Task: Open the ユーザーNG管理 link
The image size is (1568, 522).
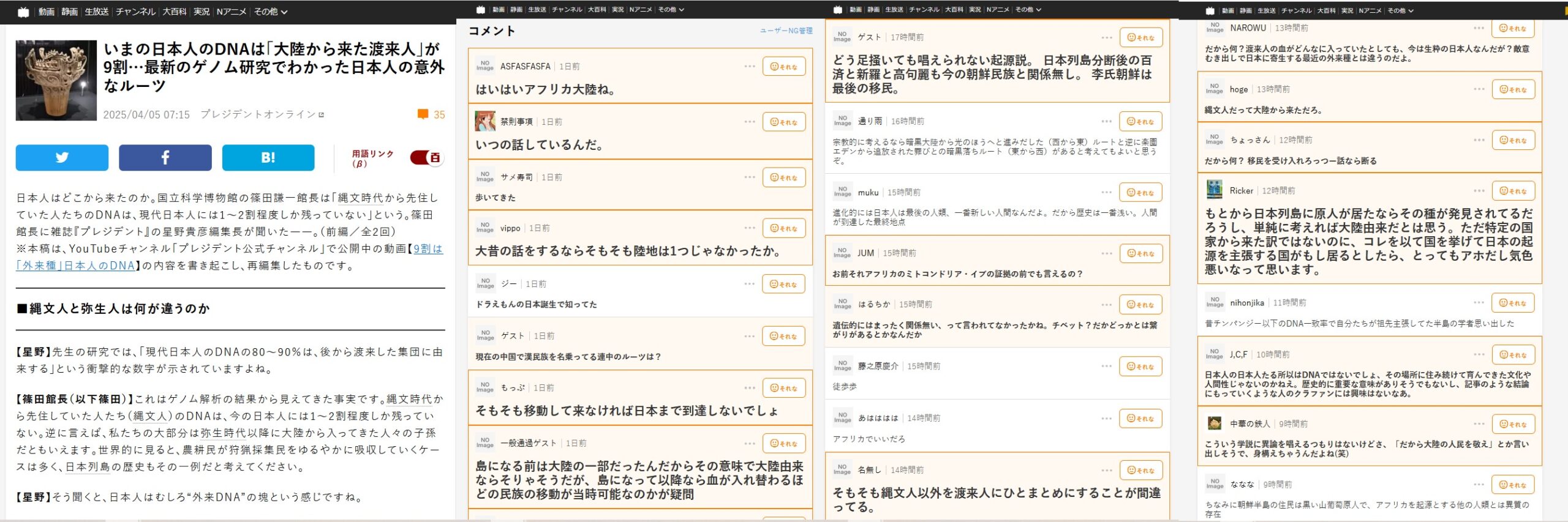Action: click(786, 31)
